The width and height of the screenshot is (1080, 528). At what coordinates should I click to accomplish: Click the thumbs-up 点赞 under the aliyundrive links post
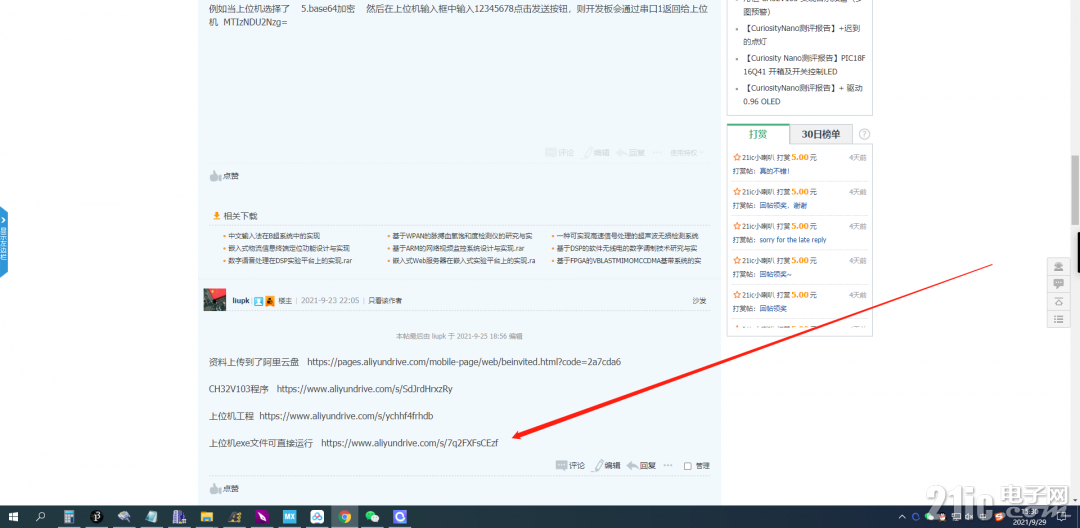coord(225,488)
